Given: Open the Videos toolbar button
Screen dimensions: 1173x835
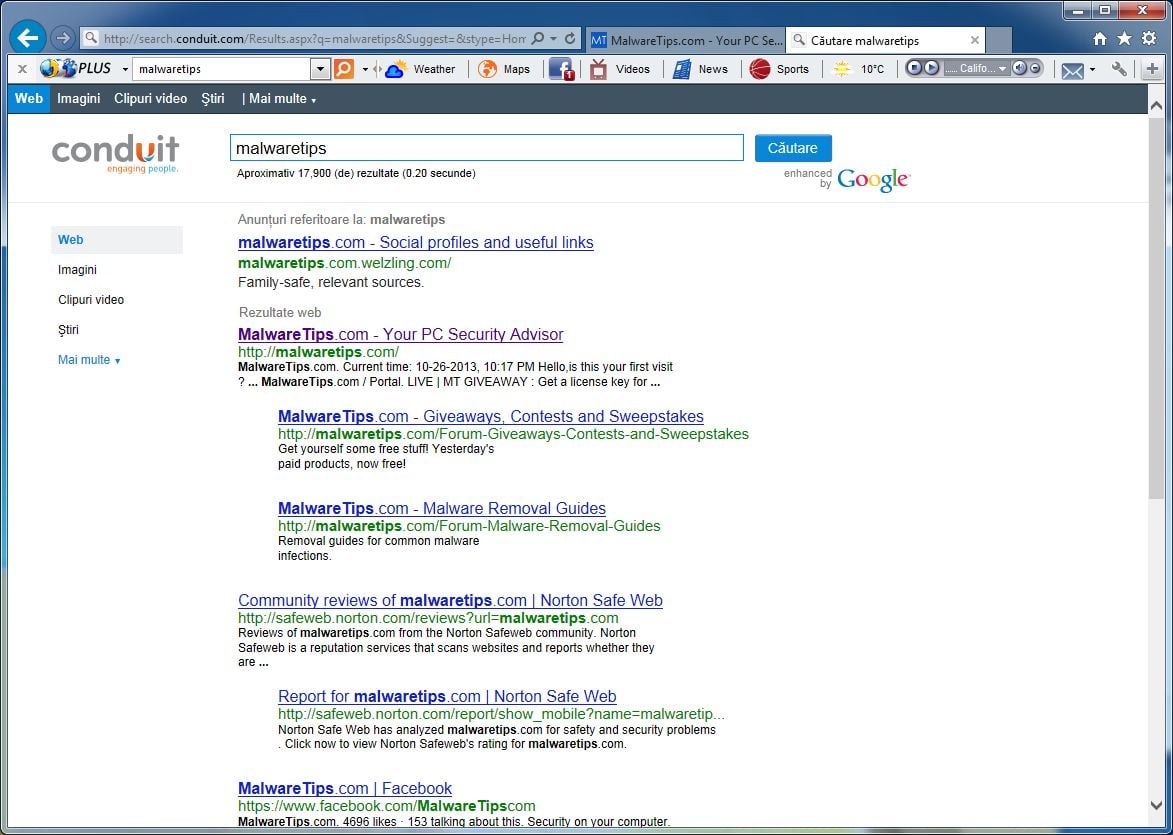Looking at the screenshot, I should [620, 69].
